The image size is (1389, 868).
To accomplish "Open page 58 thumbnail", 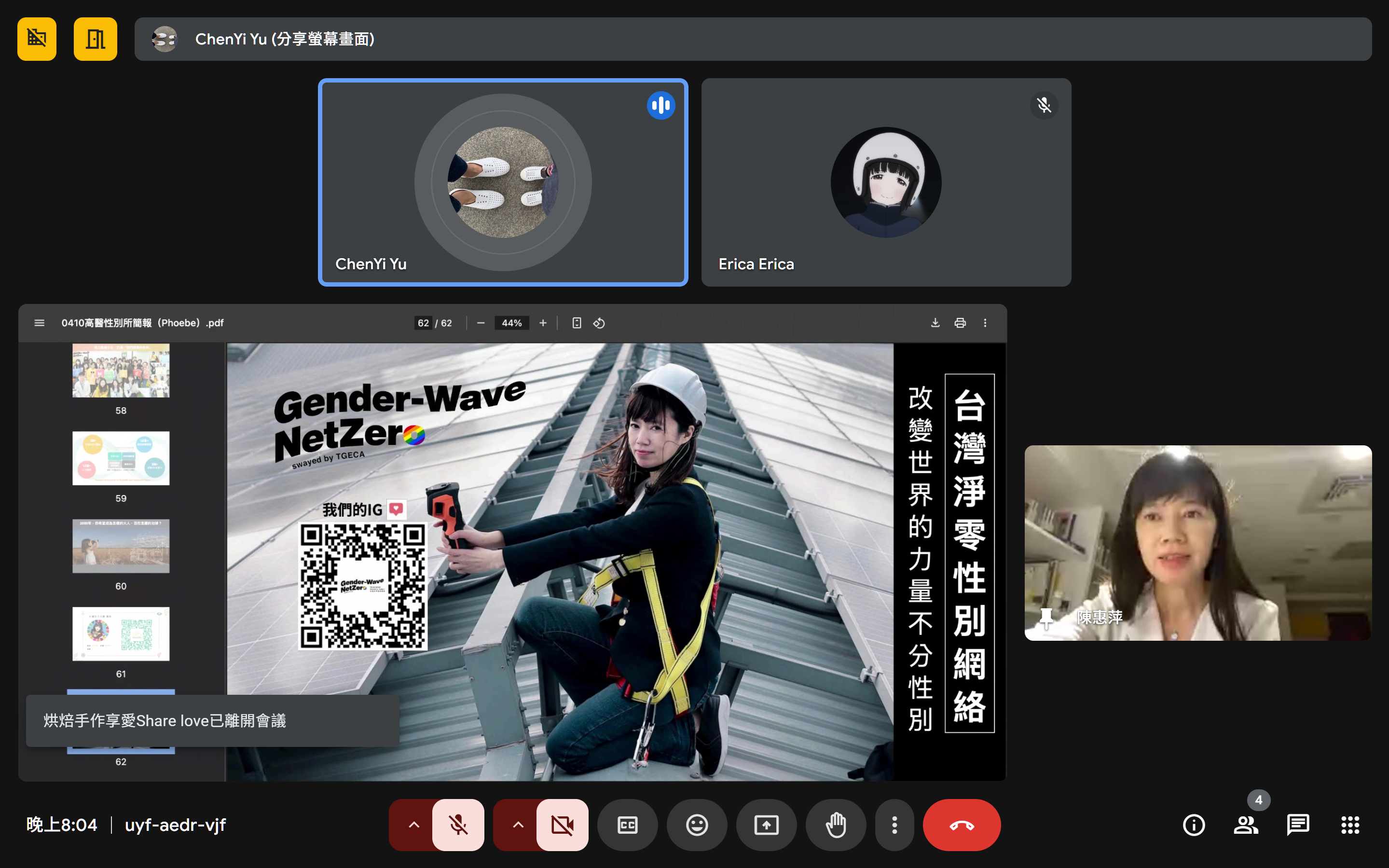I will tap(121, 370).
